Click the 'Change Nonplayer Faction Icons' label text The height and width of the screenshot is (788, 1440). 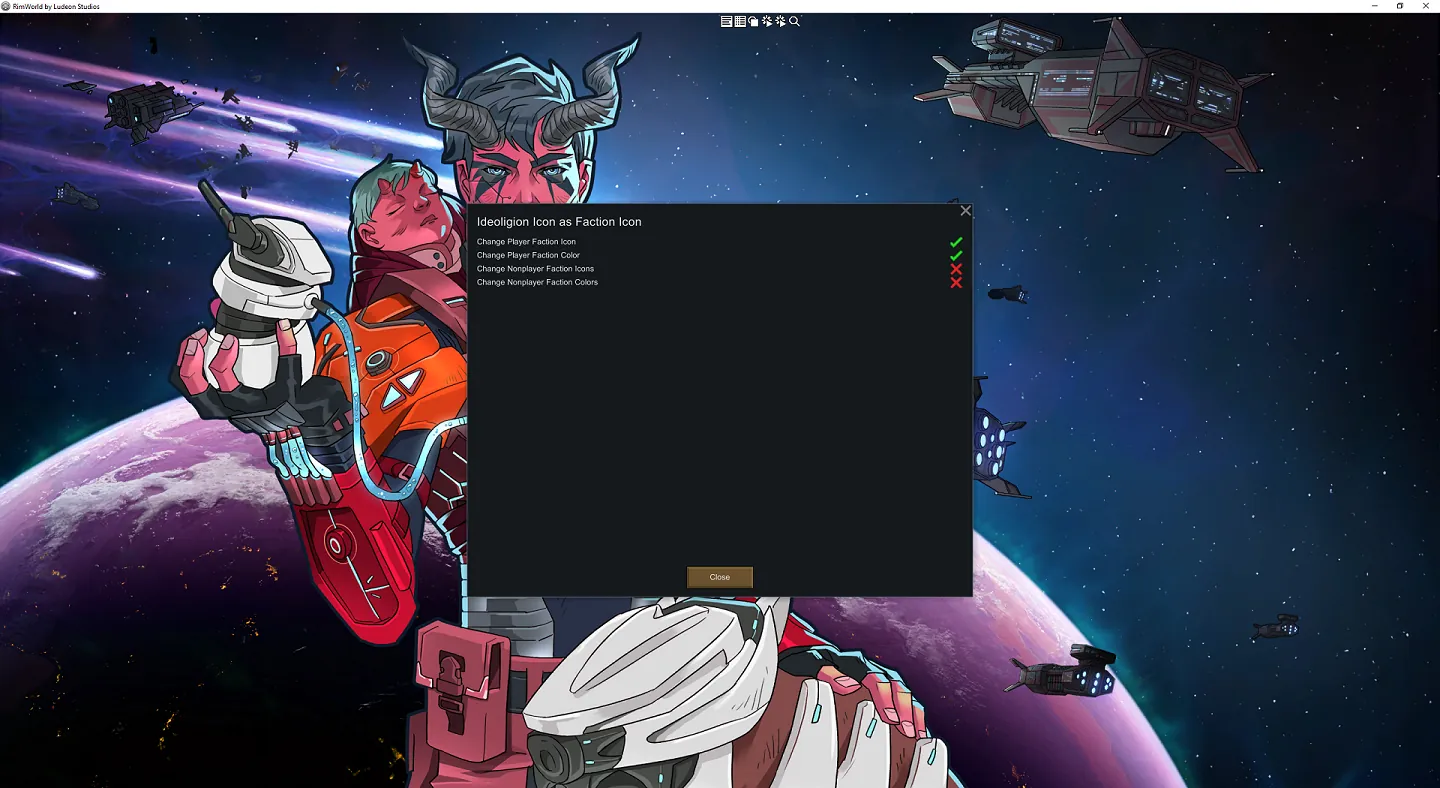click(x=535, y=269)
